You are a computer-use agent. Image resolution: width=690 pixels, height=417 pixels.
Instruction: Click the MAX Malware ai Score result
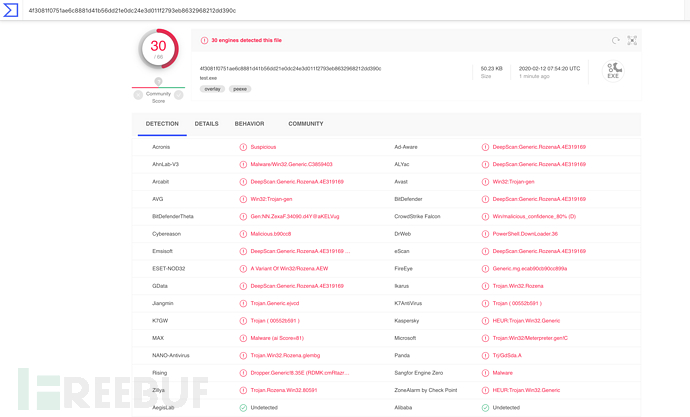(277, 338)
